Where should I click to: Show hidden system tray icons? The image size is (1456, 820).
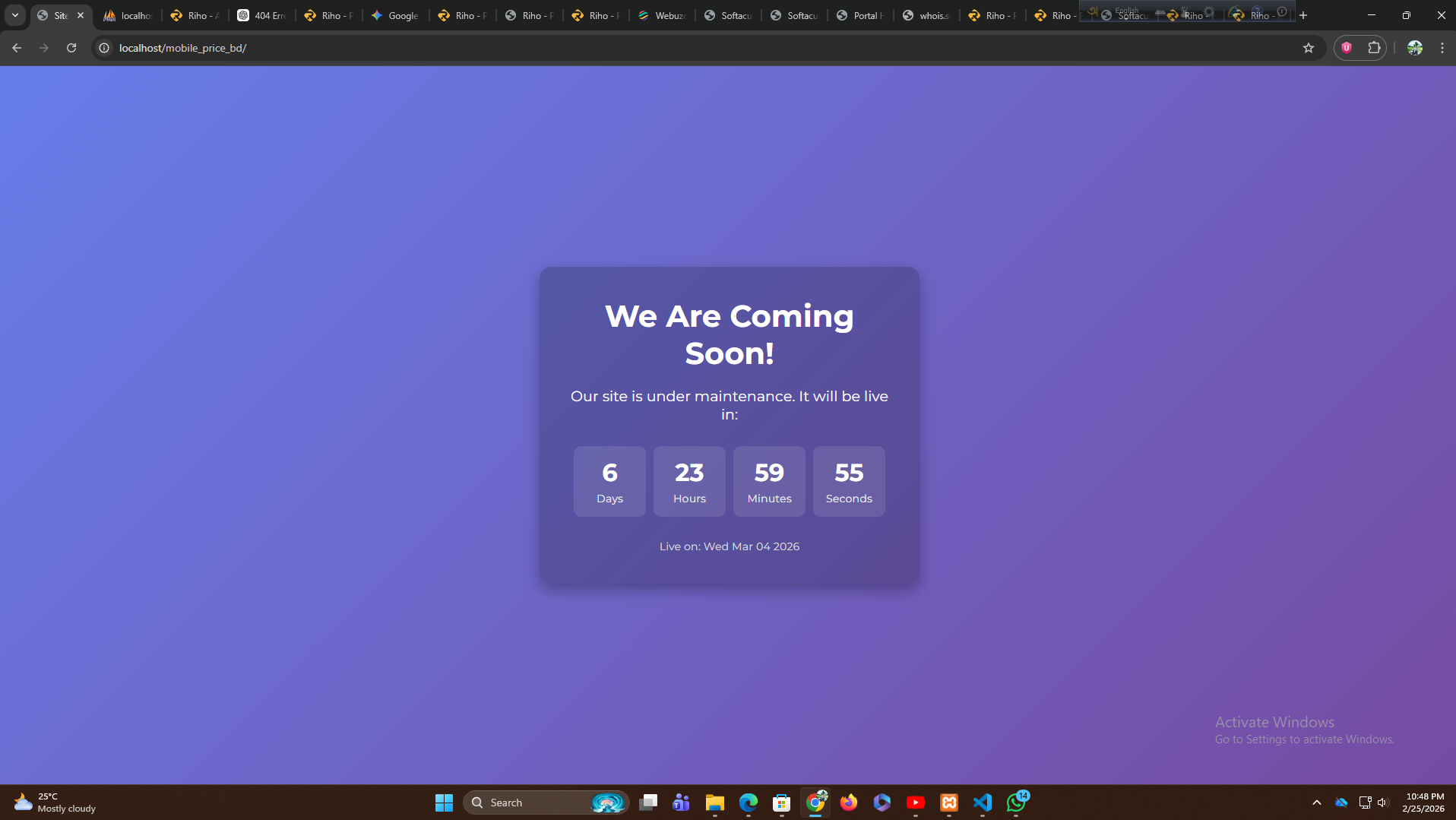click(x=1316, y=803)
